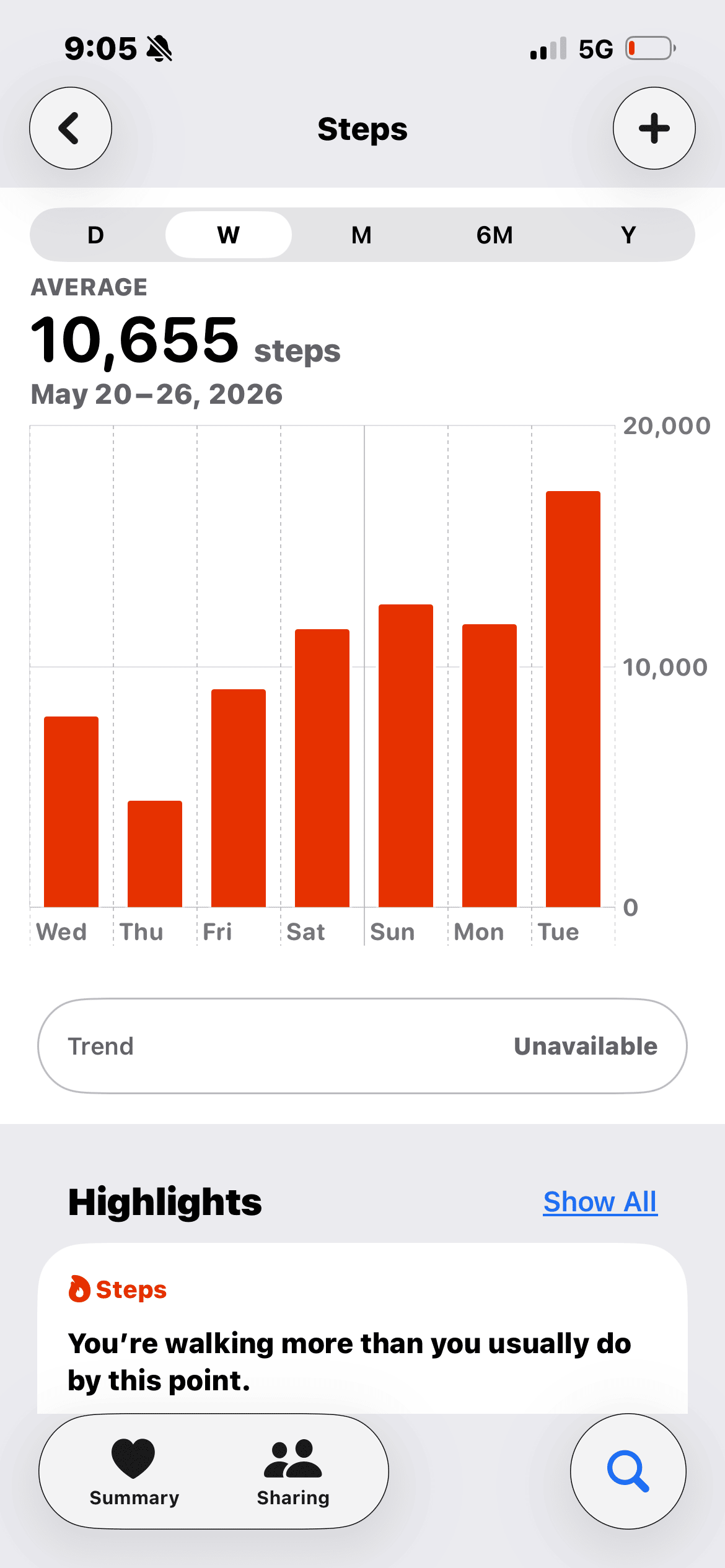Switch chart to Year view (Y)

[x=628, y=235]
